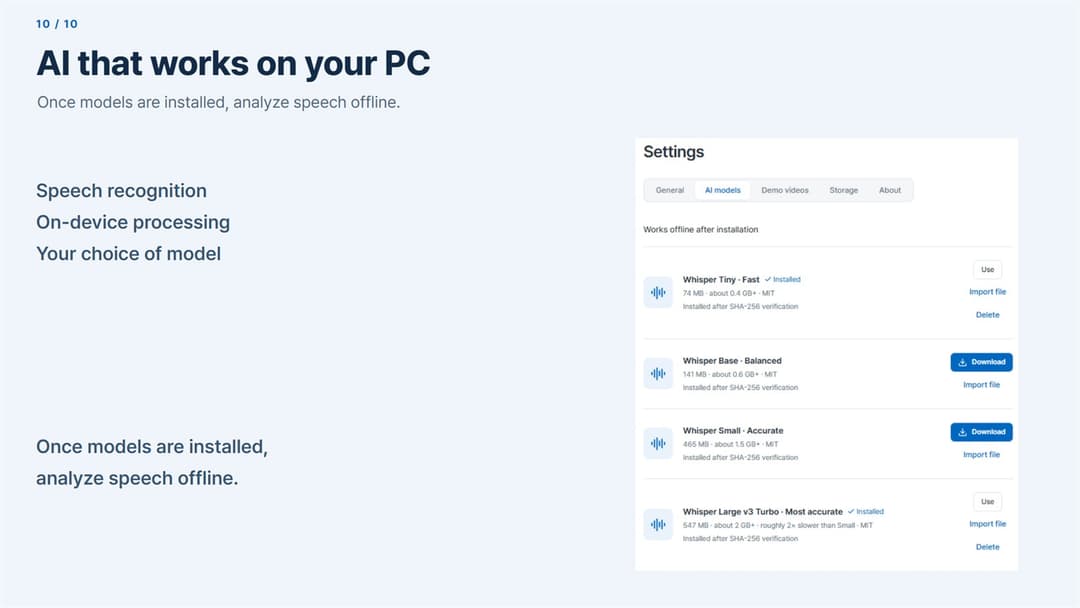Switch to the Demo videos tab
The width and height of the screenshot is (1080, 608).
pyautogui.click(x=785, y=190)
